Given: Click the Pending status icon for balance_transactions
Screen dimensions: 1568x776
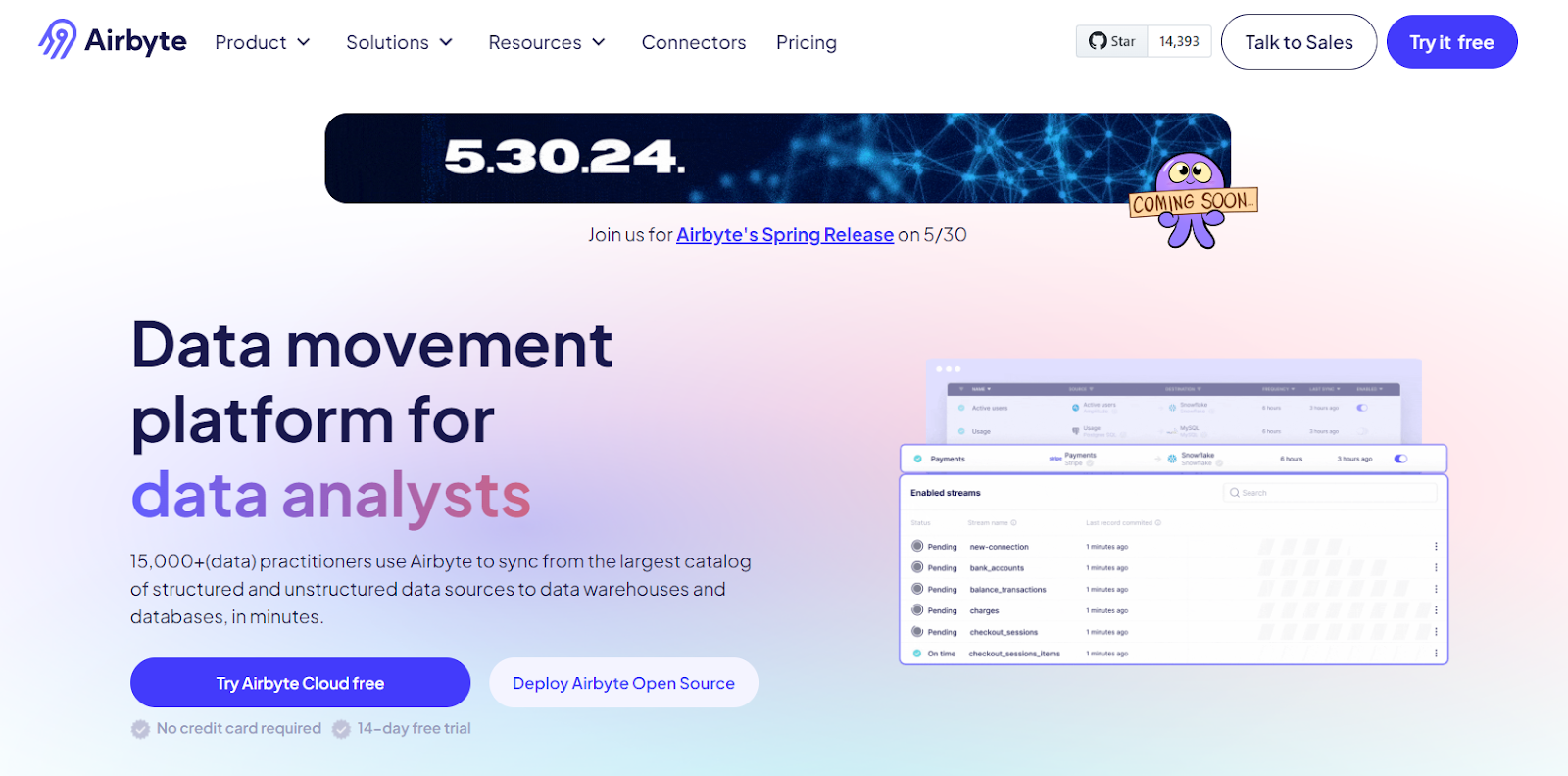Looking at the screenshot, I should [x=917, y=589].
